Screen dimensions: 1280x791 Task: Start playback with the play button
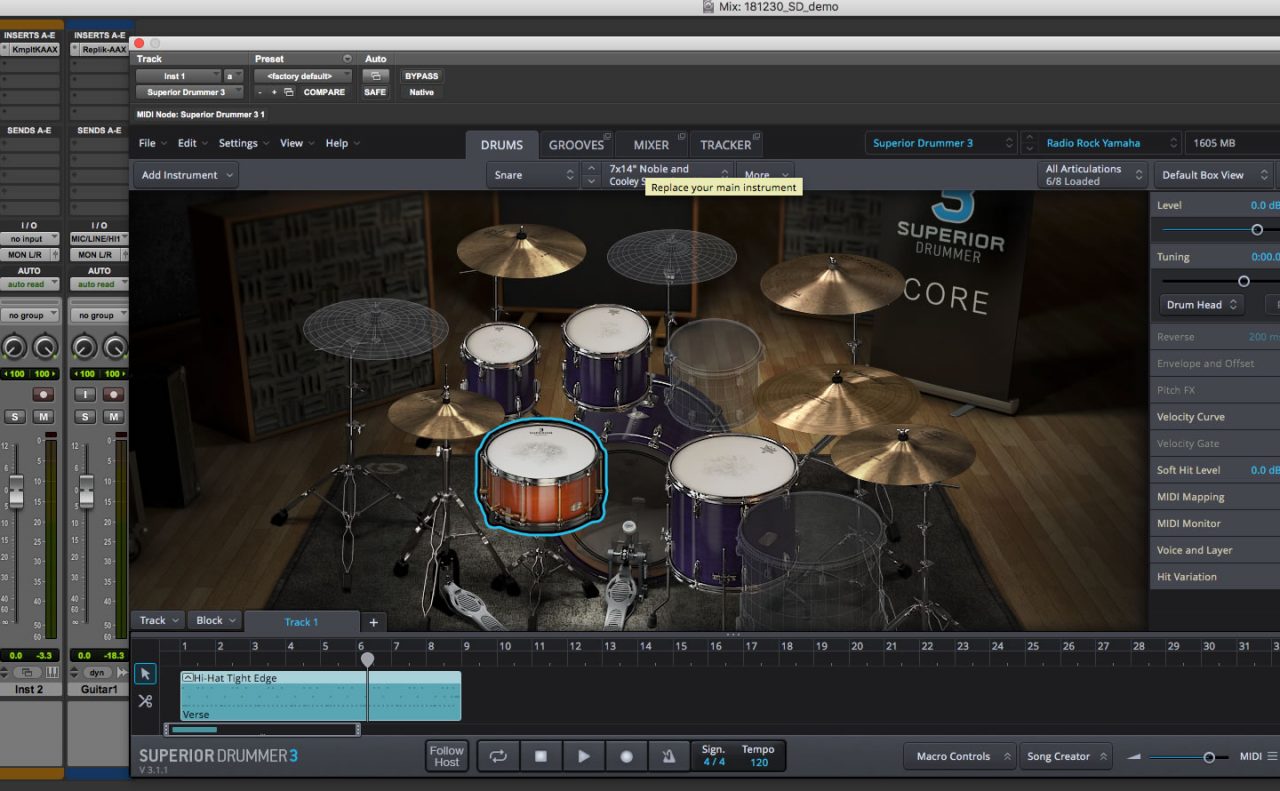coord(584,756)
